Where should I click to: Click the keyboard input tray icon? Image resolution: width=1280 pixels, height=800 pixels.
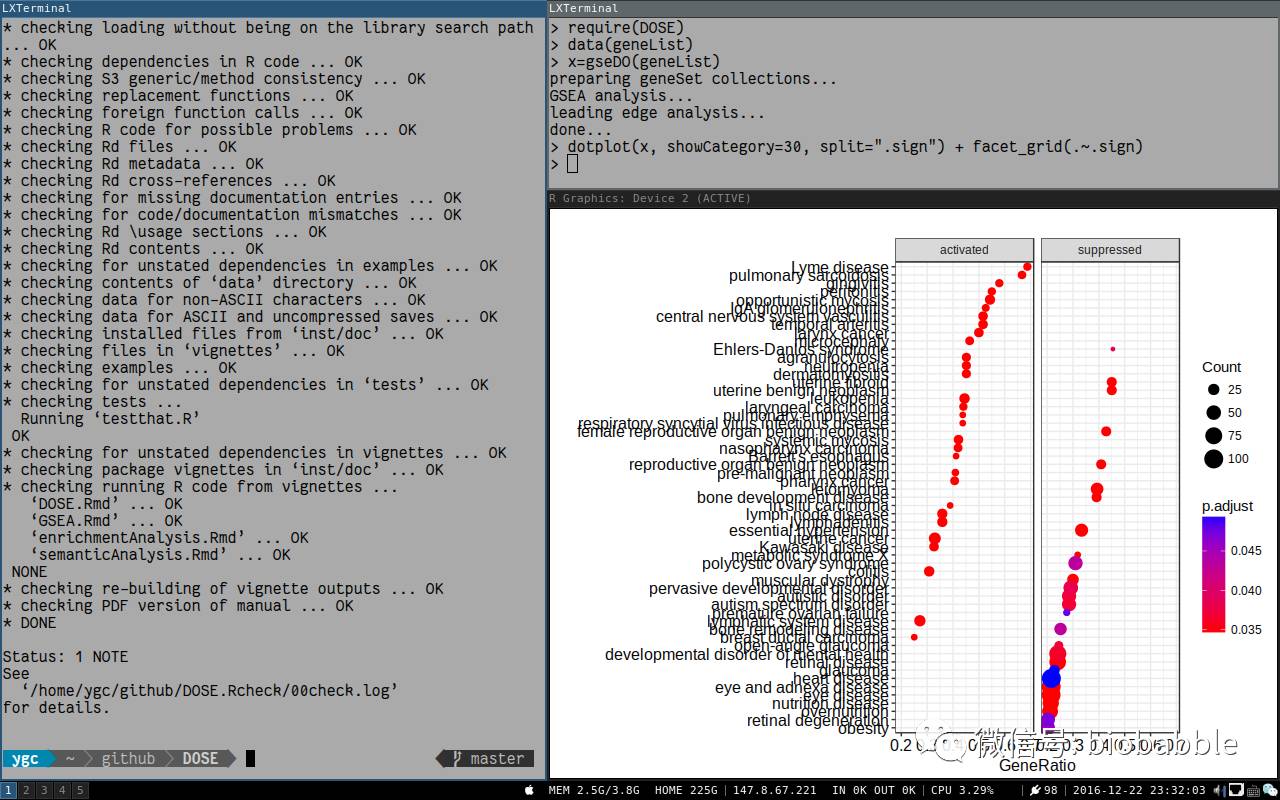(x=1253, y=790)
